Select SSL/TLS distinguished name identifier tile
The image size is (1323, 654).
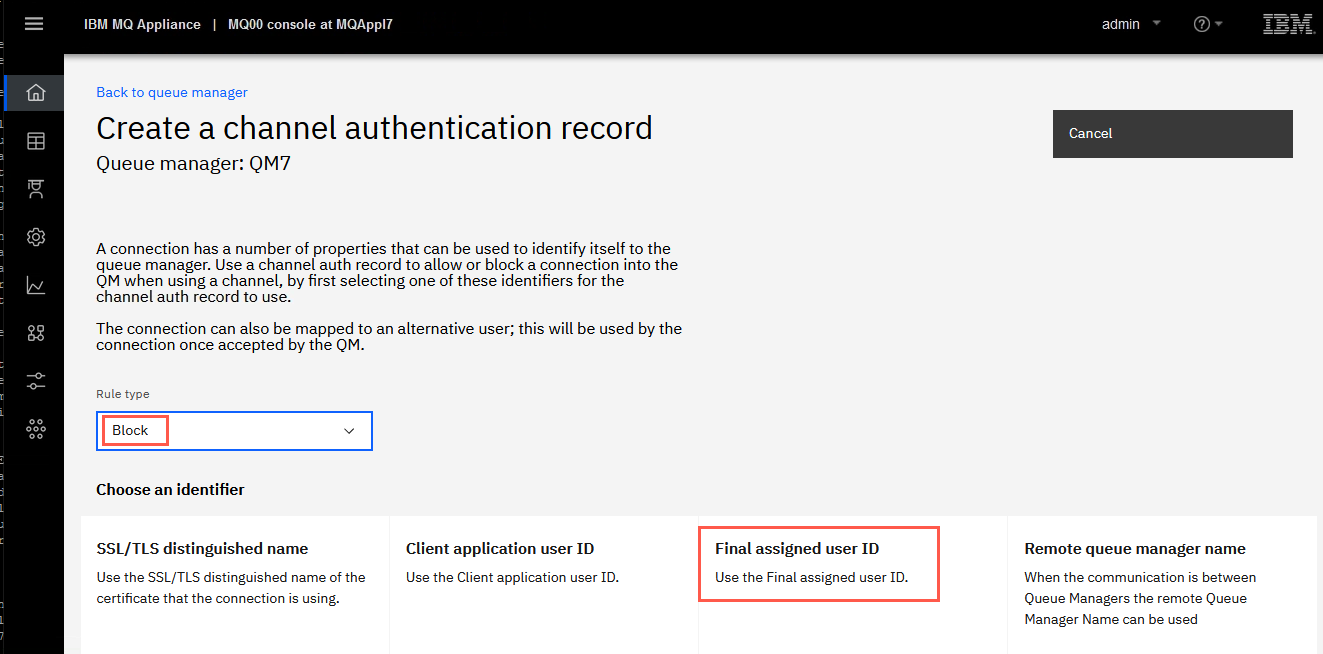(235, 585)
